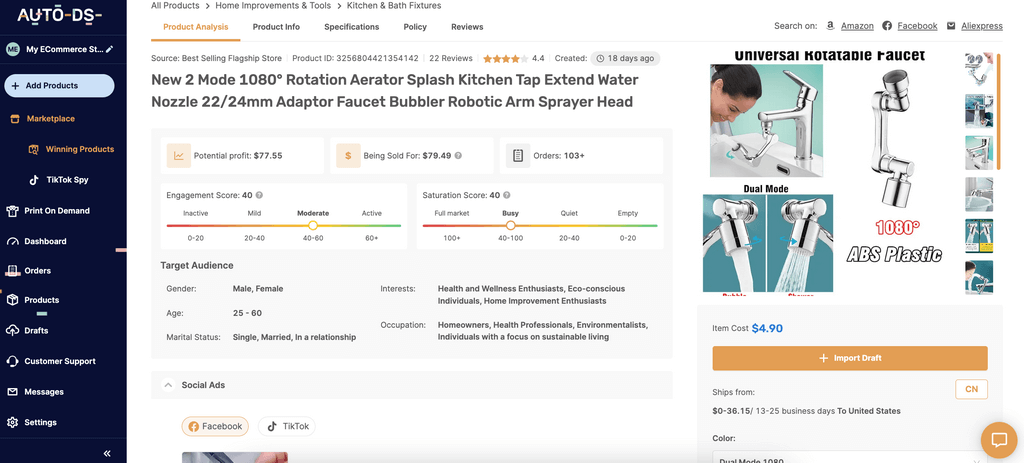The width and height of the screenshot is (1024, 463).
Task: Switch to Reviews tab
Action: click(467, 27)
